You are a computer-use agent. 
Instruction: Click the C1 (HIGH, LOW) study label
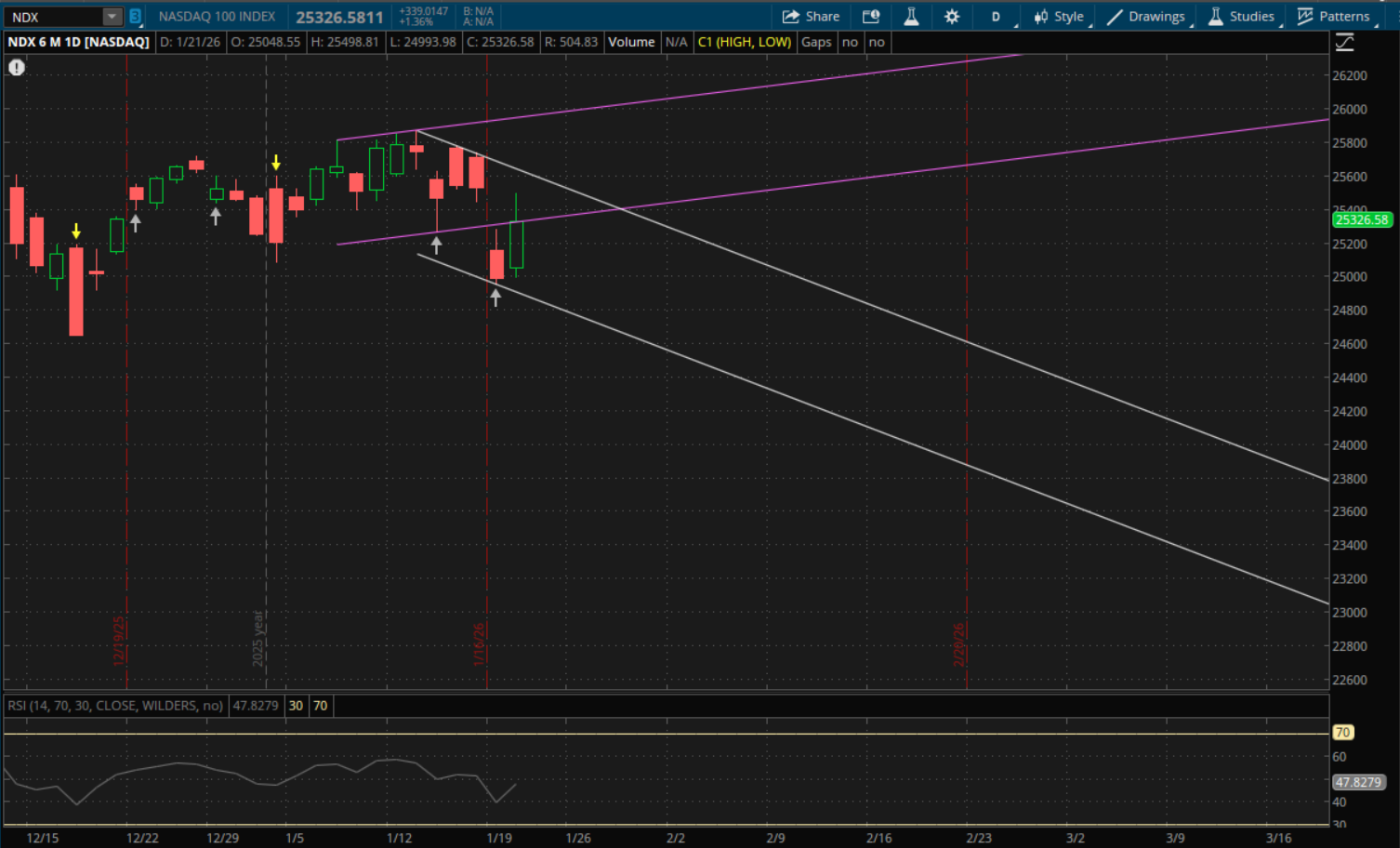coord(745,42)
